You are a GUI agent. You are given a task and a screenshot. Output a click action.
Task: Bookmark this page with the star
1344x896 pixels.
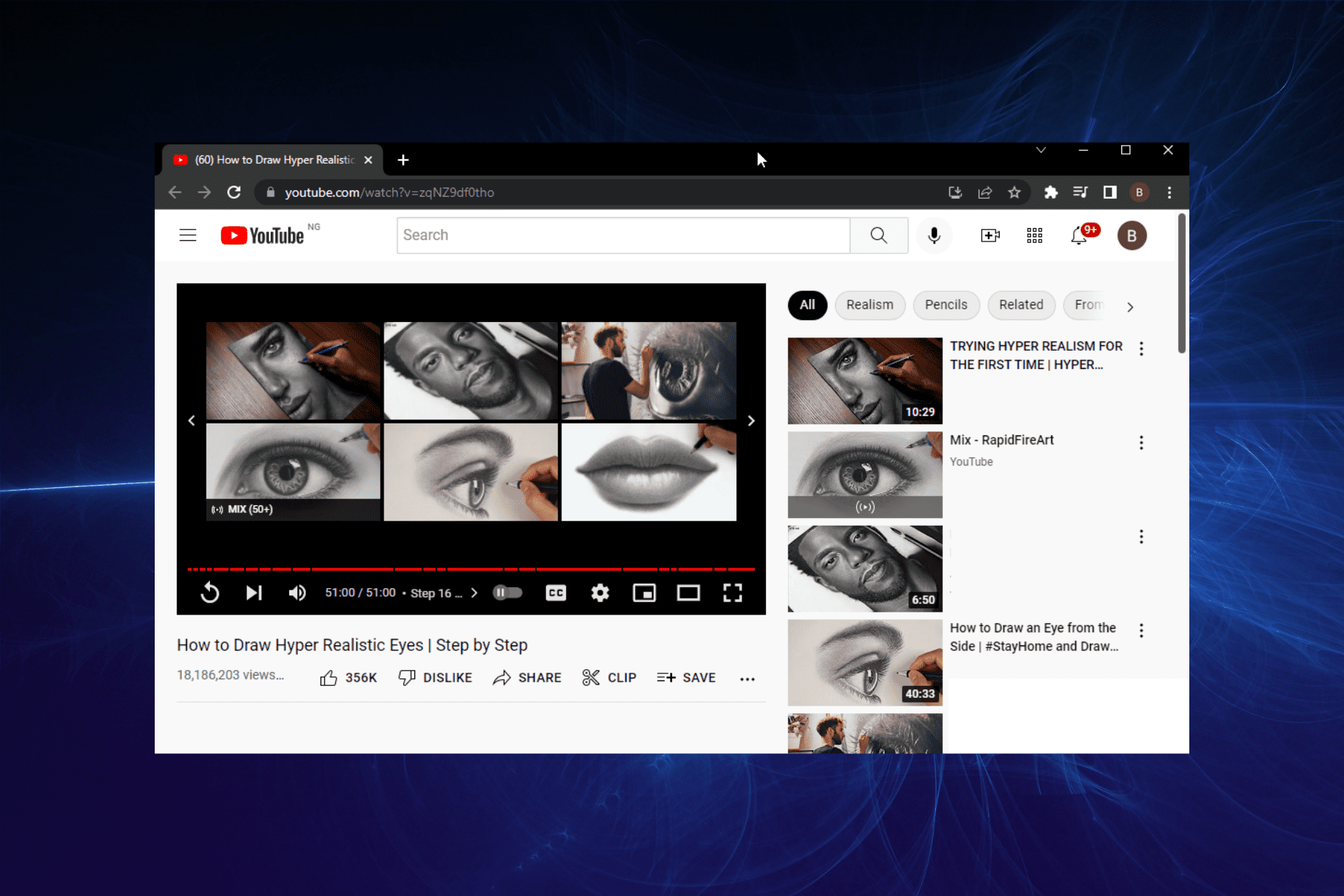(1014, 192)
